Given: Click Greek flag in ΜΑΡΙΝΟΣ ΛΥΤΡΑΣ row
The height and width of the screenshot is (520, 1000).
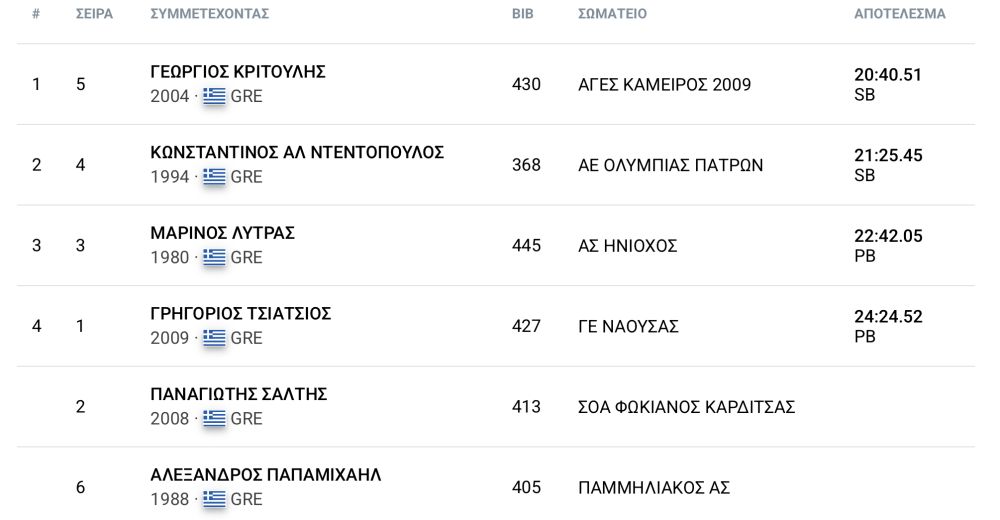Looking at the screenshot, I should coord(214,257).
